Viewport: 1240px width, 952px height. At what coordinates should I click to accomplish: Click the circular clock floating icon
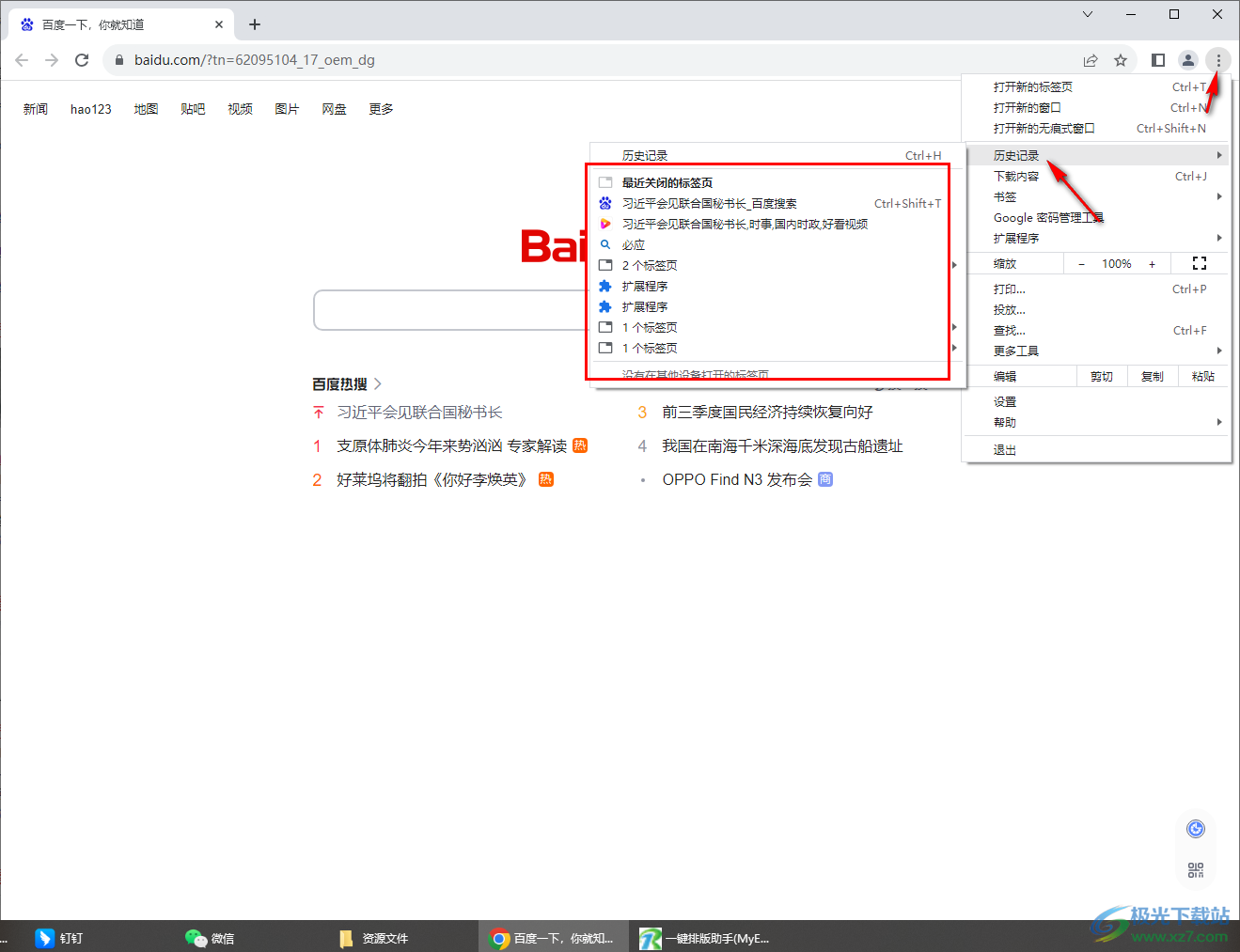(1195, 828)
